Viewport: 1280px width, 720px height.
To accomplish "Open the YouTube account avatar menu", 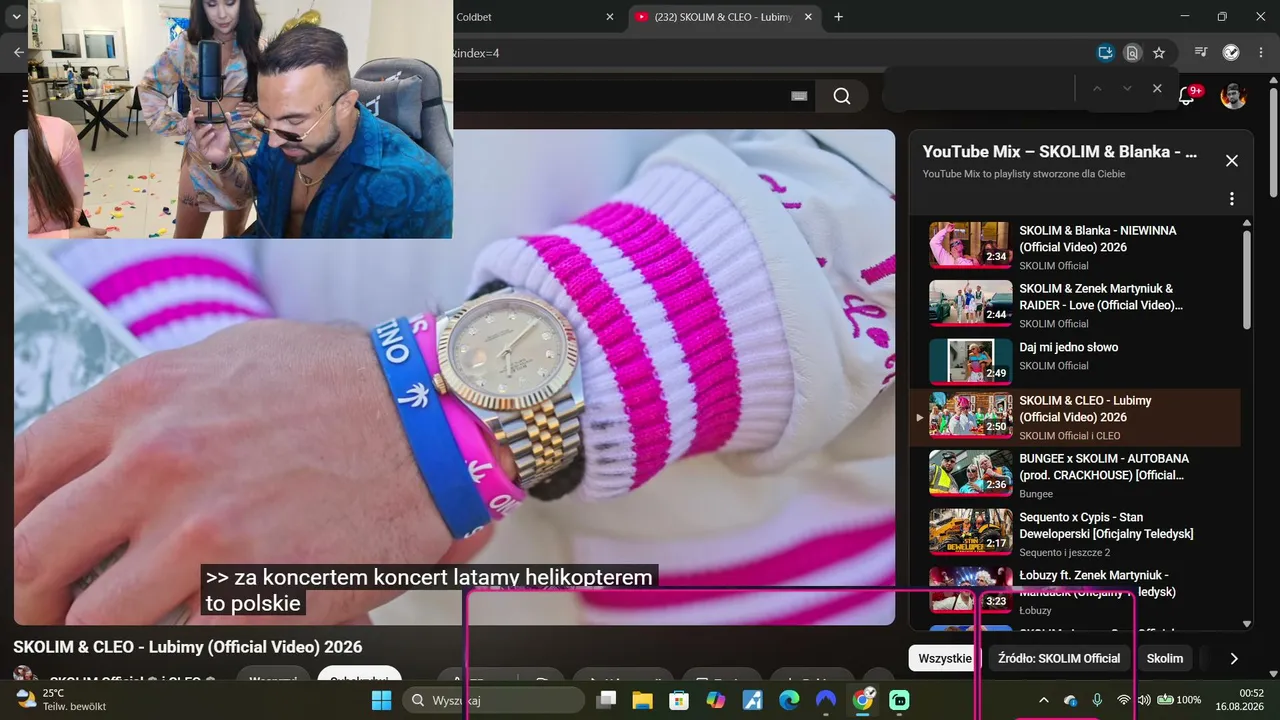I will pyautogui.click(x=1233, y=96).
